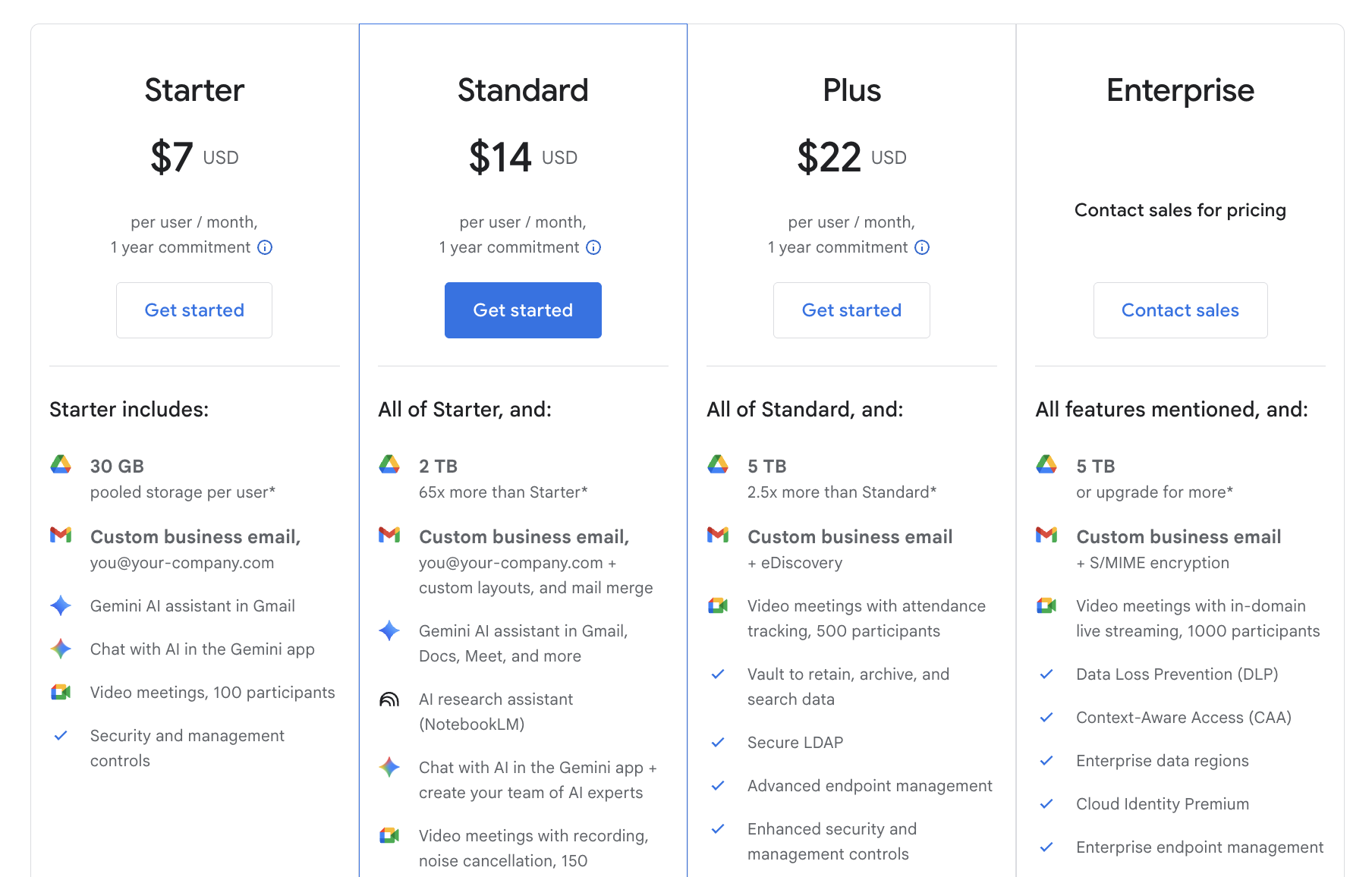1372x877 pixels.
Task: Click the Gmail icon beside eDiscovery email
Action: point(718,535)
